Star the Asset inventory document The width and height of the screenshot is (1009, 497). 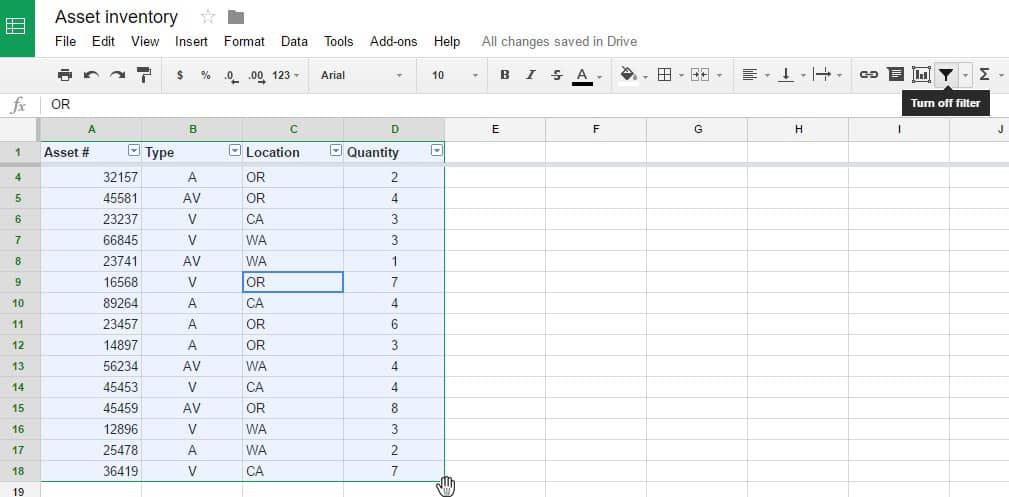[x=208, y=17]
